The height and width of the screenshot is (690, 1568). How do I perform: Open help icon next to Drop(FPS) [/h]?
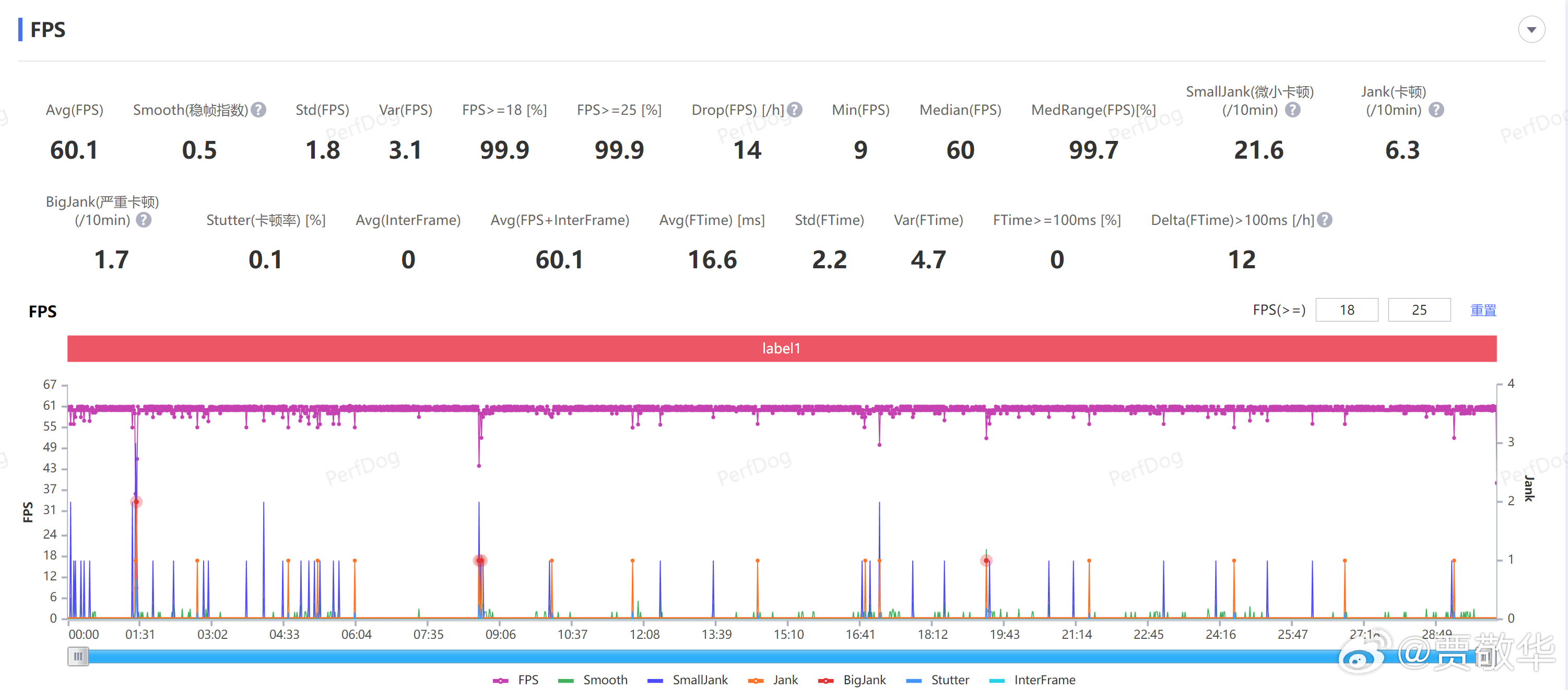click(x=794, y=110)
